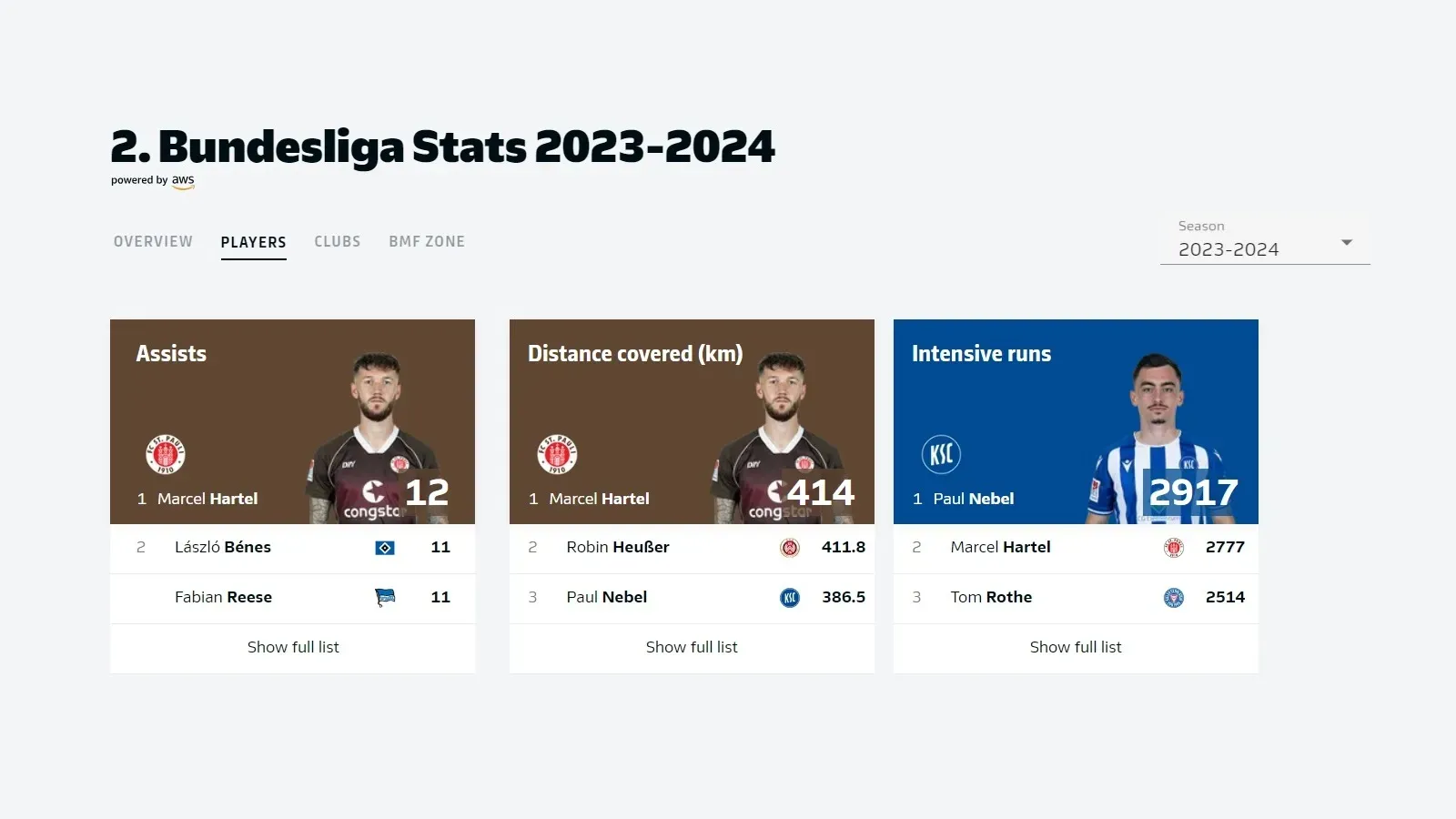Image resolution: width=1456 pixels, height=819 pixels.
Task: Go to the BMF Zone tab
Action: 427,242
